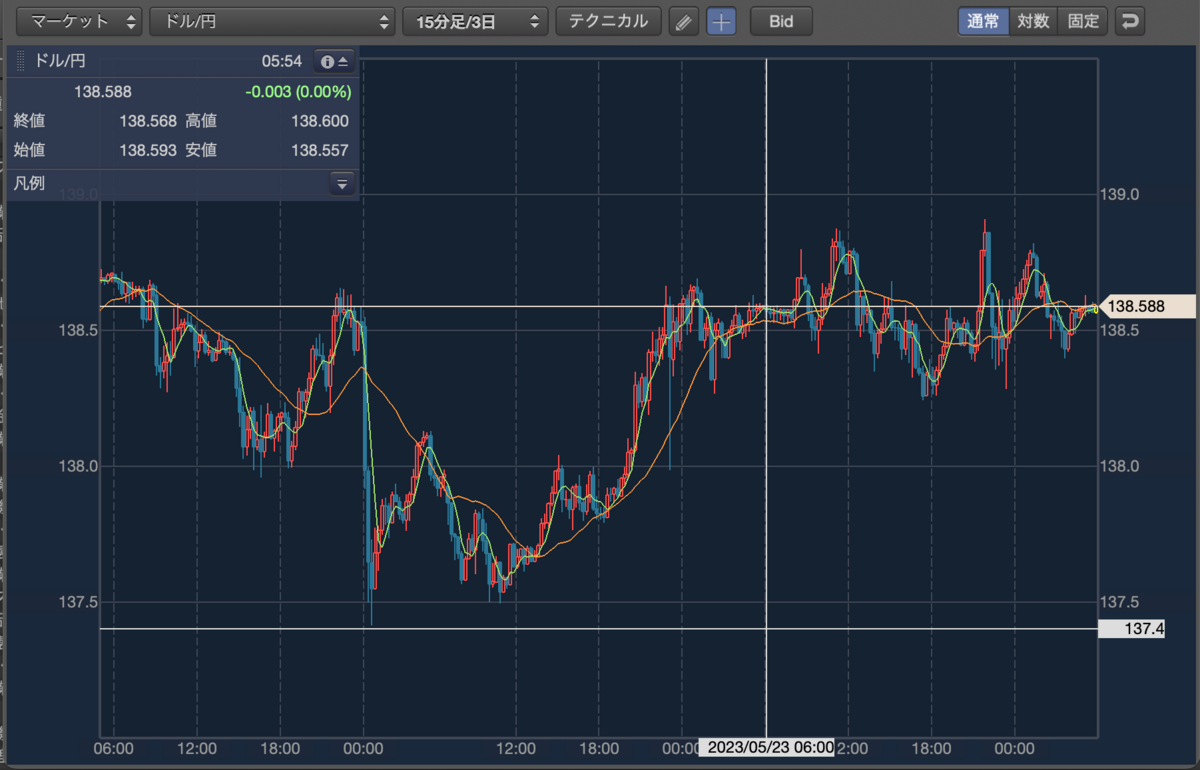Open the マーケット dropdown
The height and width of the screenshot is (770, 1200).
coord(79,21)
